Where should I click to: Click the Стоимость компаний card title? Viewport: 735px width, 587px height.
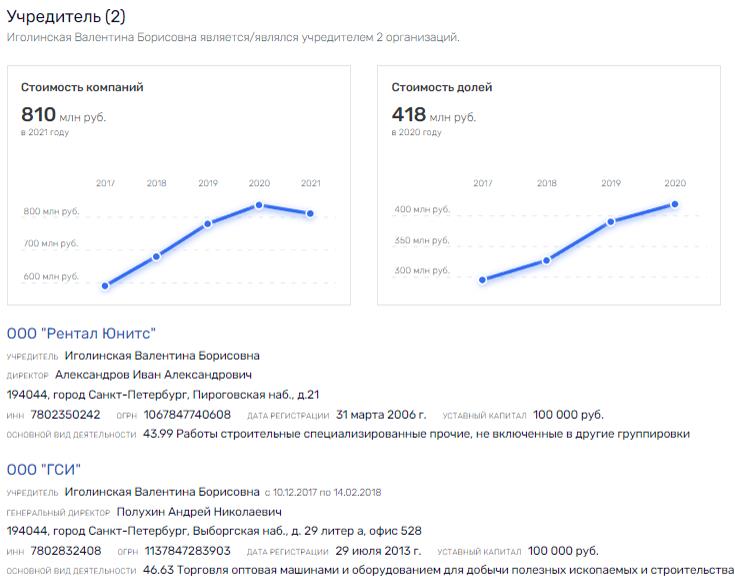point(82,87)
